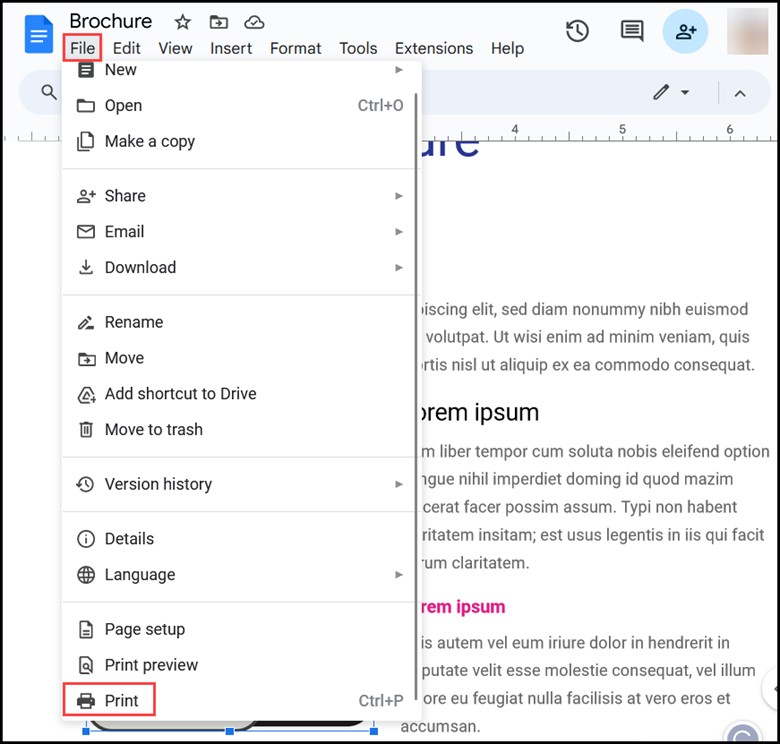Open the comments history icon
Image resolution: width=780 pixels, height=744 pixels.
click(632, 31)
